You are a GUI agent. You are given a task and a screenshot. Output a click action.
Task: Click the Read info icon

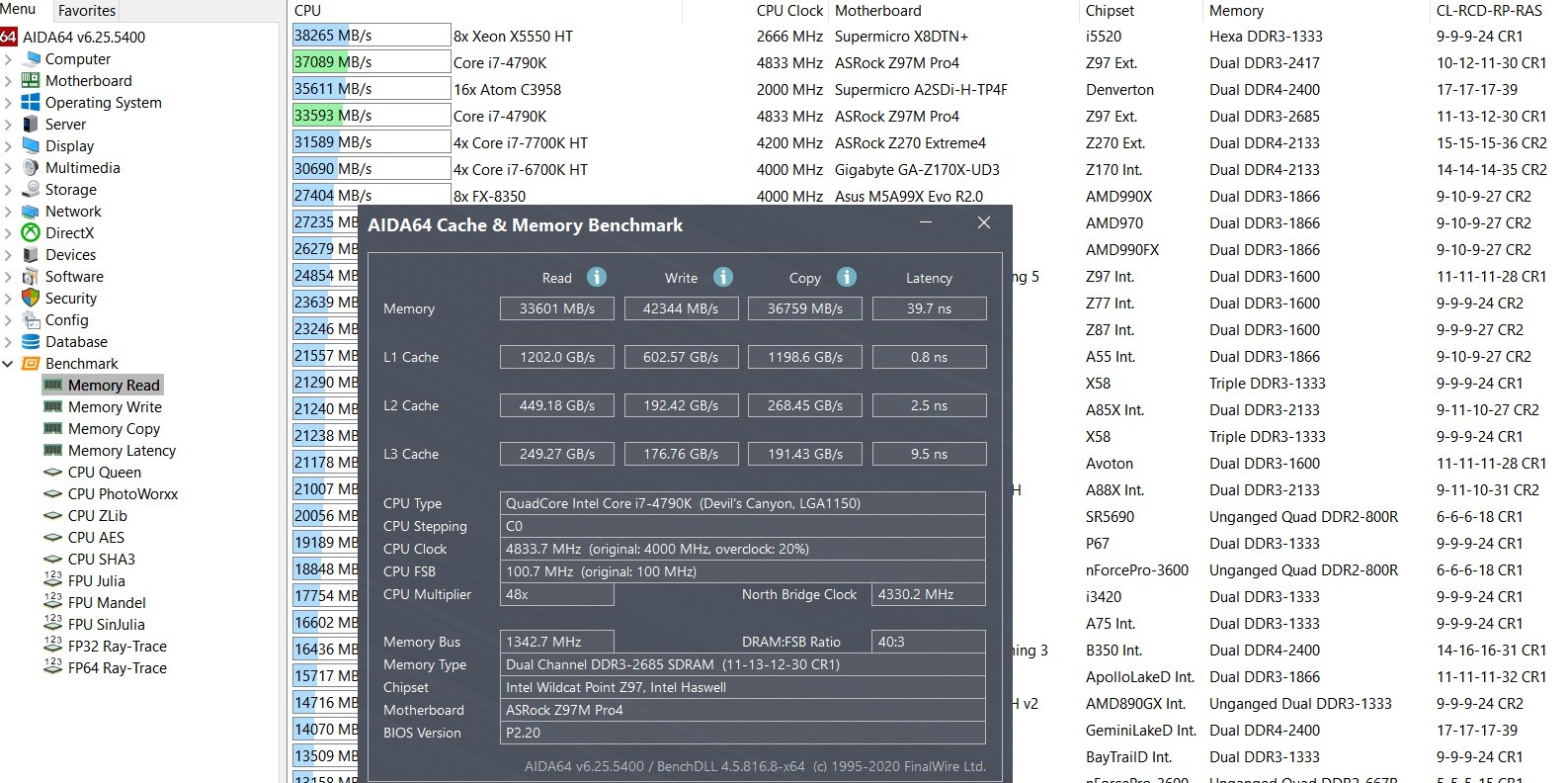click(x=597, y=277)
